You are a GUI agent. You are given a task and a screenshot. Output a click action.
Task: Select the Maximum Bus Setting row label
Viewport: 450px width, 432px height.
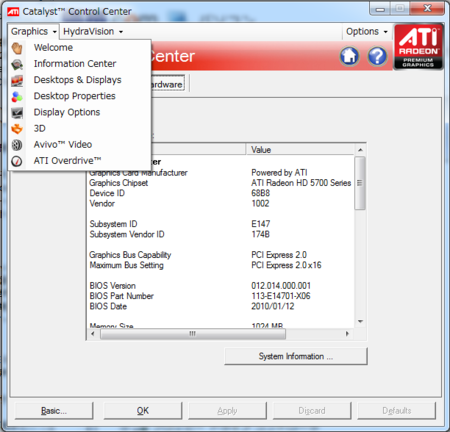127,265
